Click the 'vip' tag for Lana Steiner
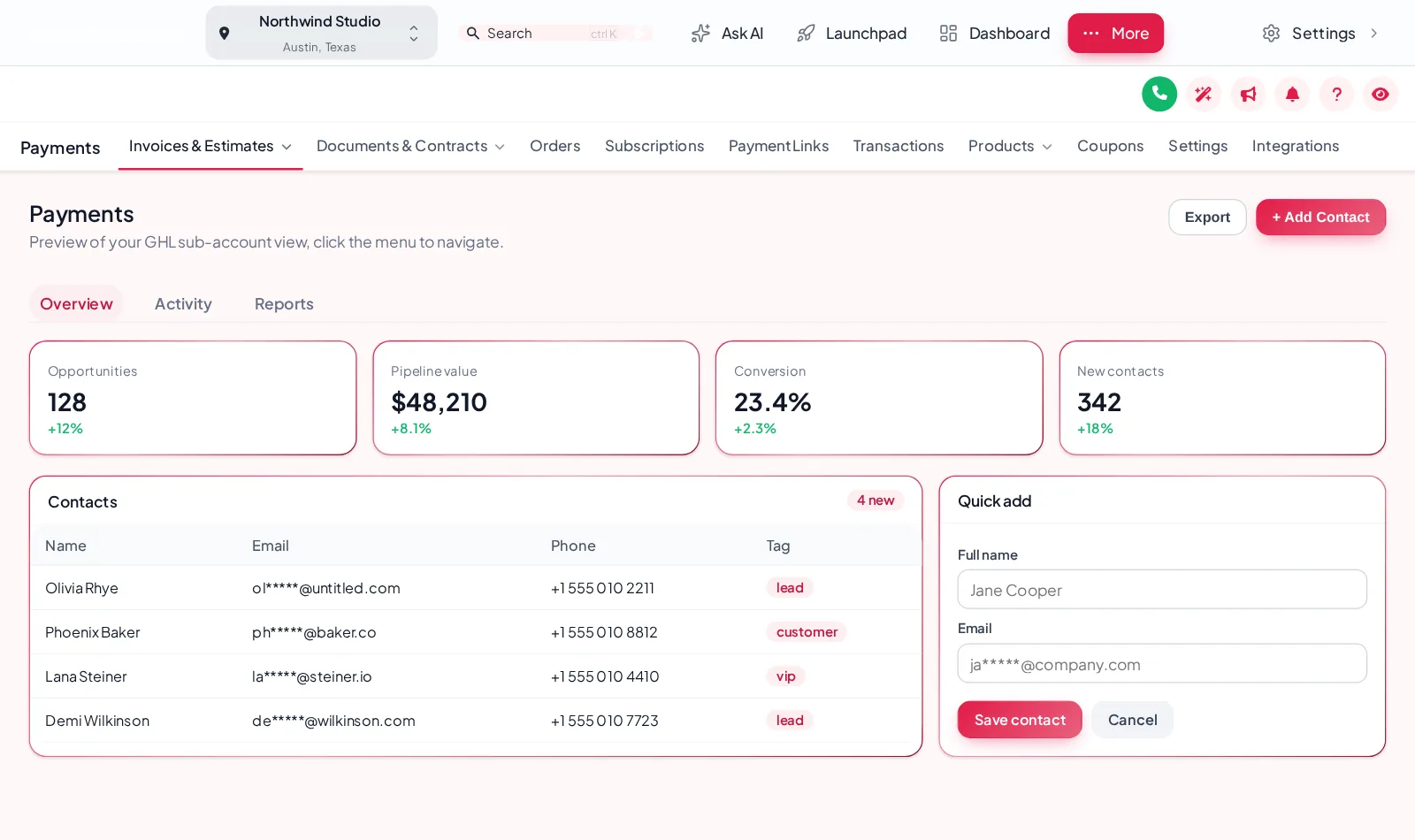The height and width of the screenshot is (840, 1415). click(x=785, y=676)
